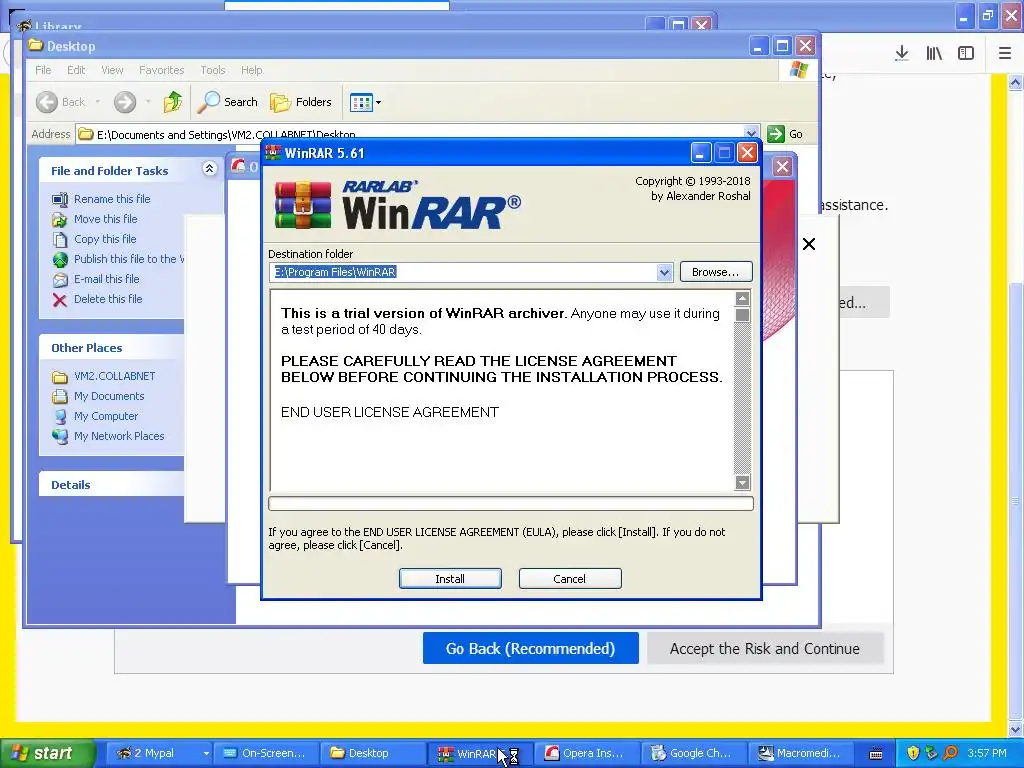This screenshot has height=768, width=1024.
Task: Toggle Folders pane in Explorer toolbar
Action: [301, 102]
